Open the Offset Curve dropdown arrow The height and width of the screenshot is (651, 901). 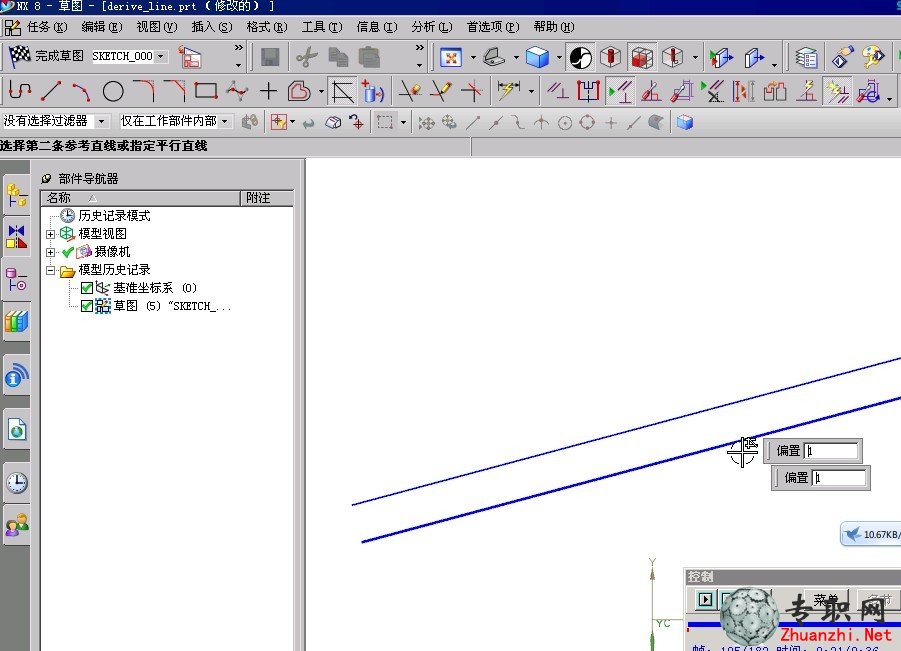[x=321, y=91]
